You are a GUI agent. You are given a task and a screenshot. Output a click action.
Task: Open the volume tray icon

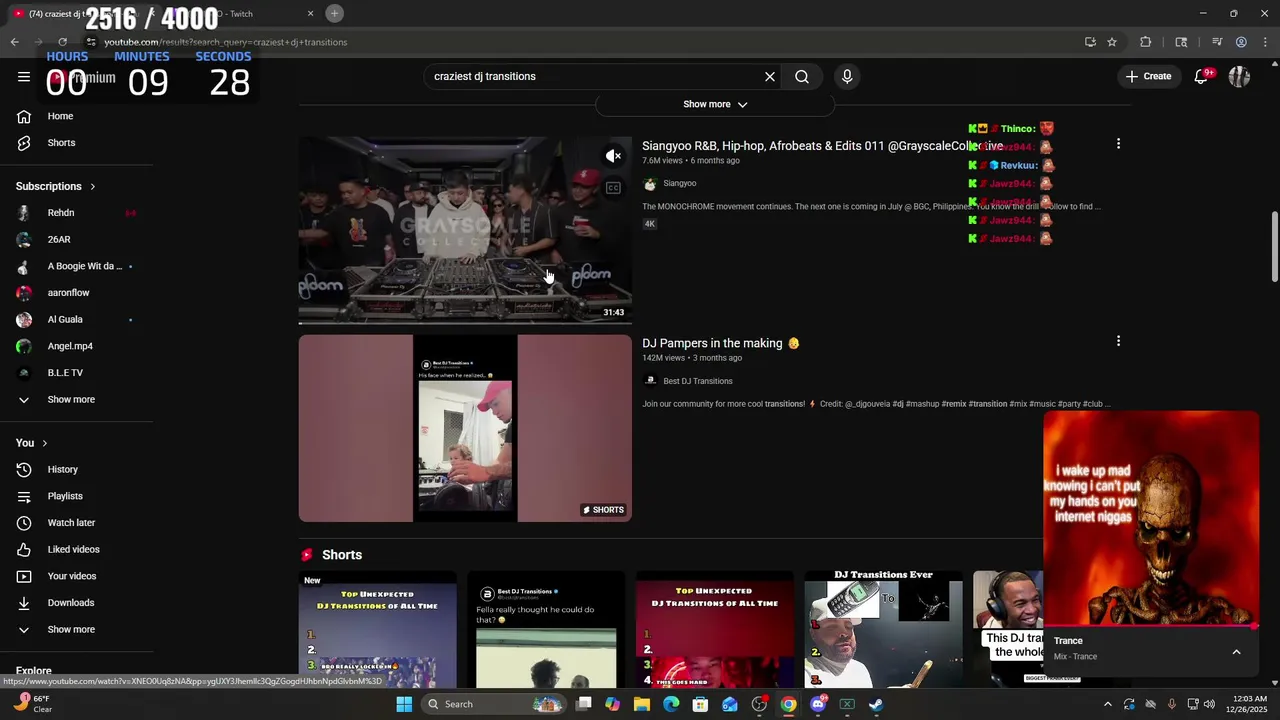coord(1209,704)
